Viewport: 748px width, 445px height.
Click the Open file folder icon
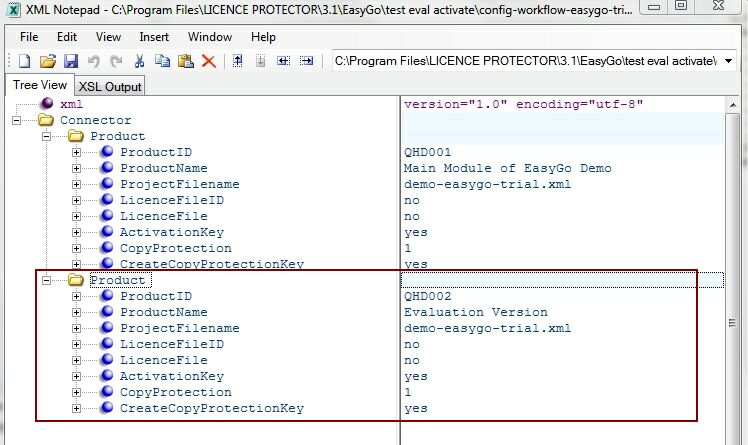point(48,61)
